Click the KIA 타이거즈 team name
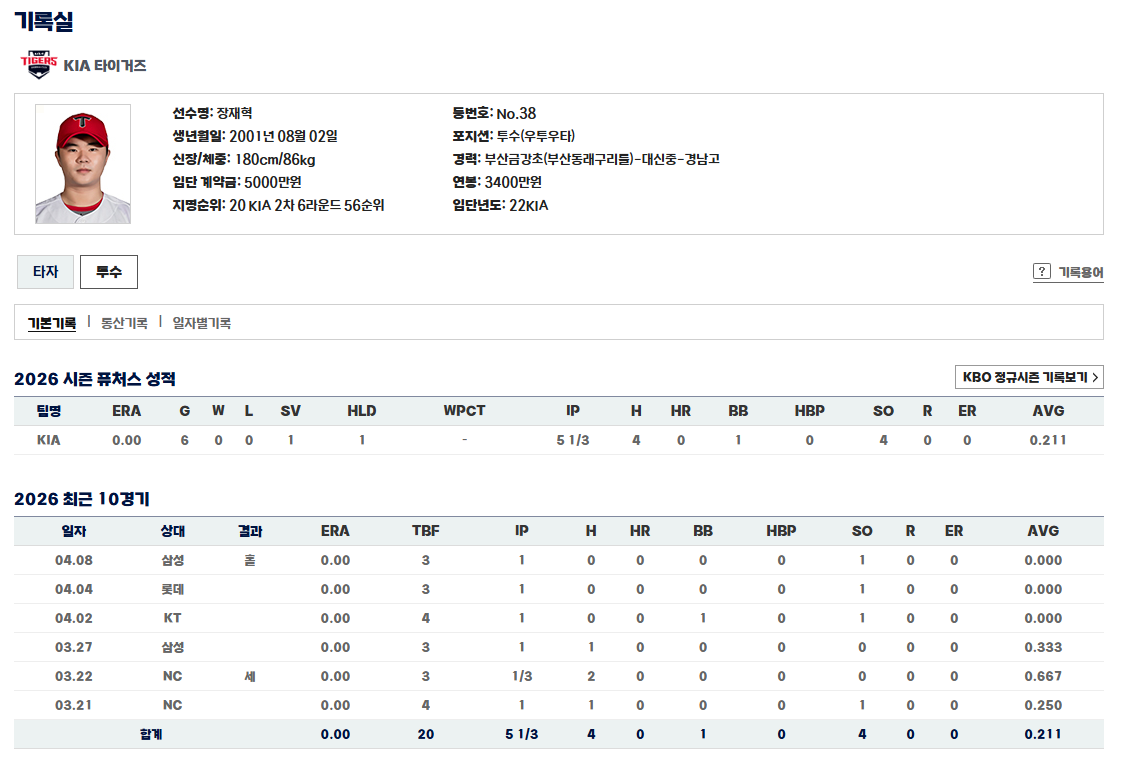The height and width of the screenshot is (769, 1143). (105, 66)
